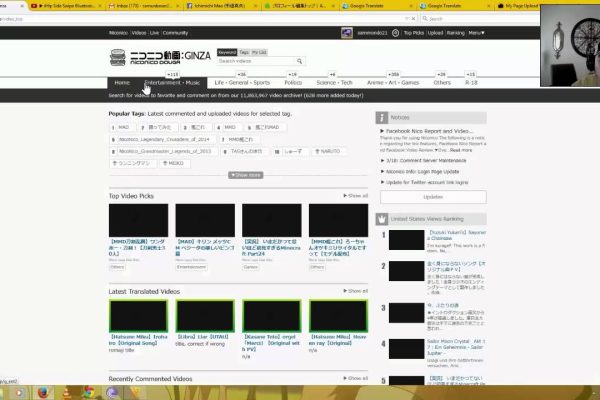The image size is (600, 400).
Task: Open the Others category
Action: (x=442, y=83)
